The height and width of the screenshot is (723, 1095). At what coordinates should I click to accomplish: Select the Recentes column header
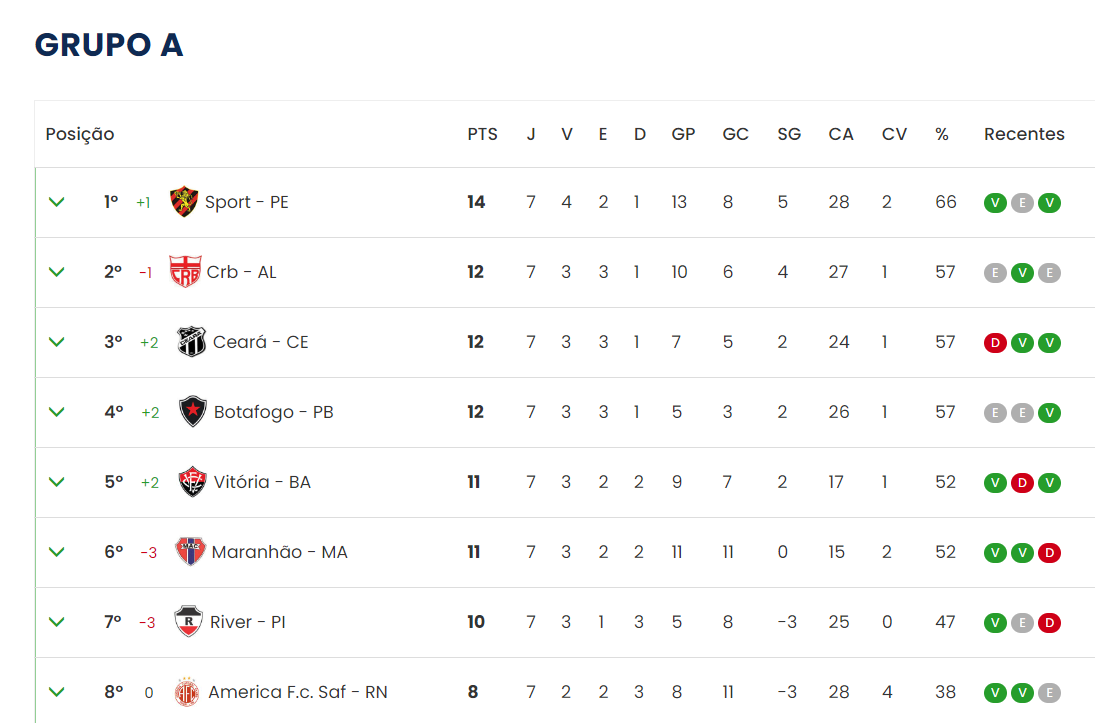(1024, 134)
